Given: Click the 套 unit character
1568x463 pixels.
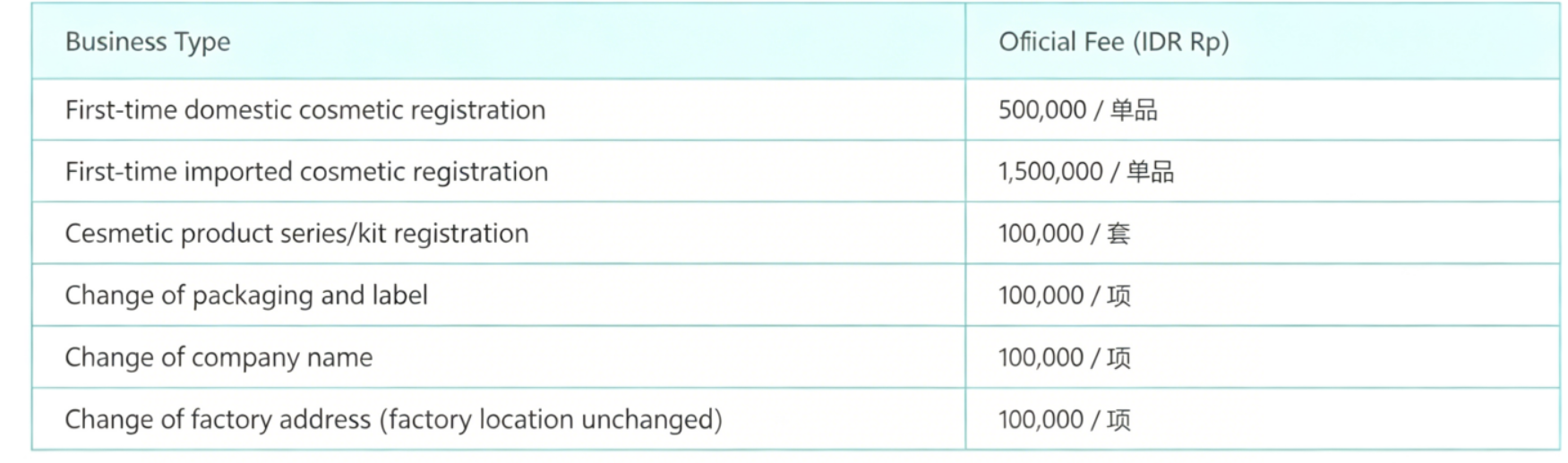Looking at the screenshot, I should click(x=1118, y=234).
